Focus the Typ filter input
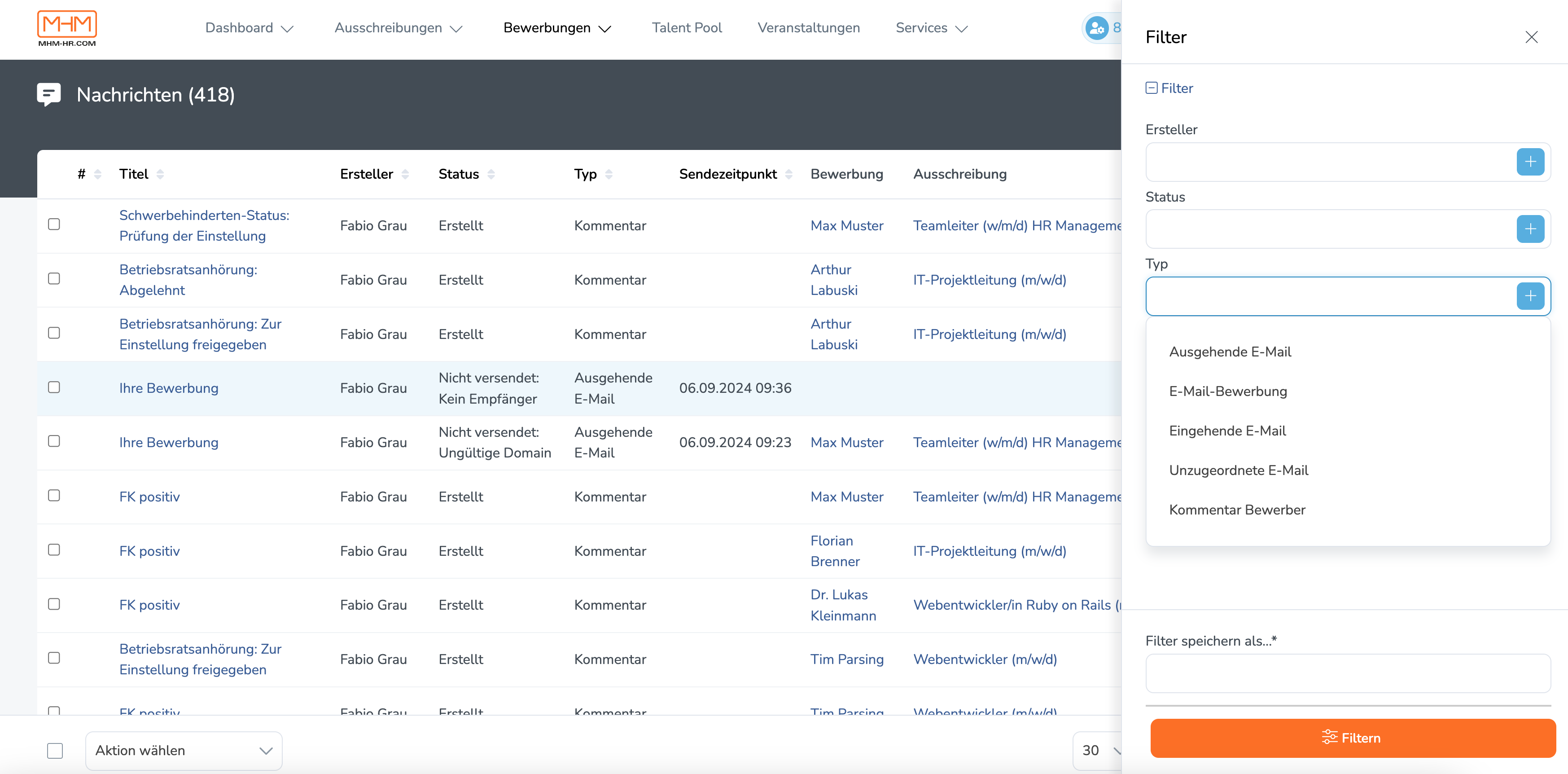Screen dimensions: 1568x774 [x=1330, y=296]
